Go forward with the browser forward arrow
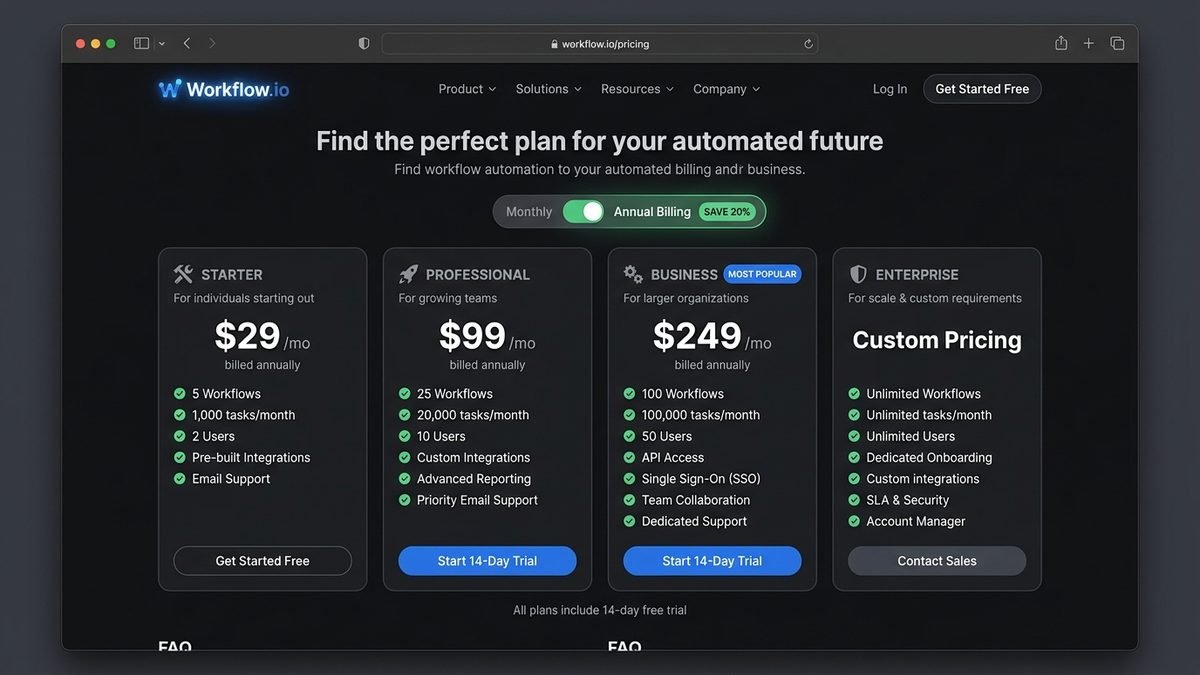 coord(212,43)
